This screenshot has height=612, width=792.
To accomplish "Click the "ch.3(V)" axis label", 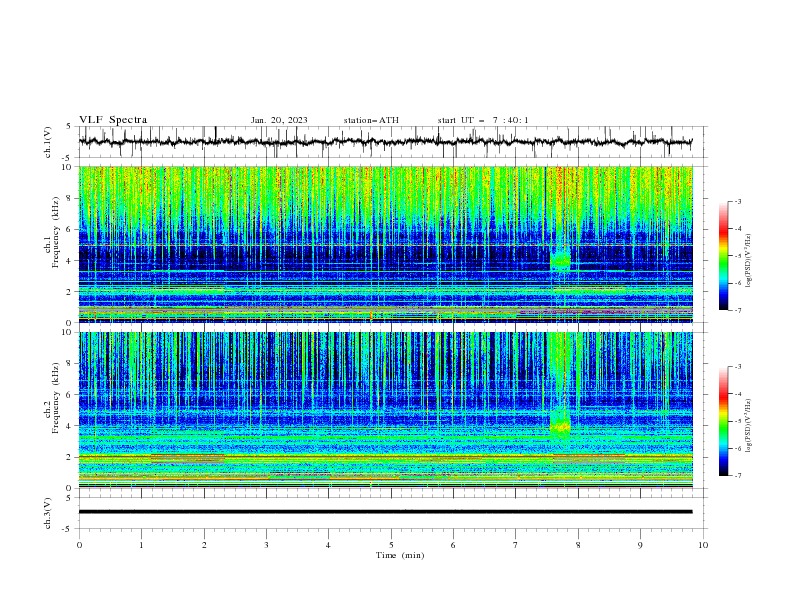I will (x=48, y=513).
